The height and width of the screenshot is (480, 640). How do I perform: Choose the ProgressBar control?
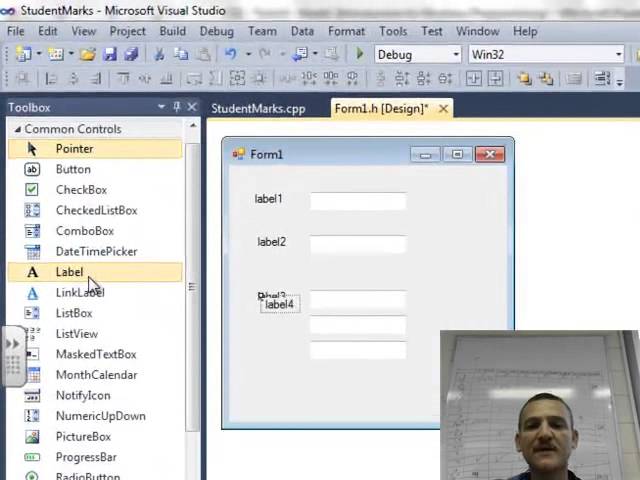95,457
